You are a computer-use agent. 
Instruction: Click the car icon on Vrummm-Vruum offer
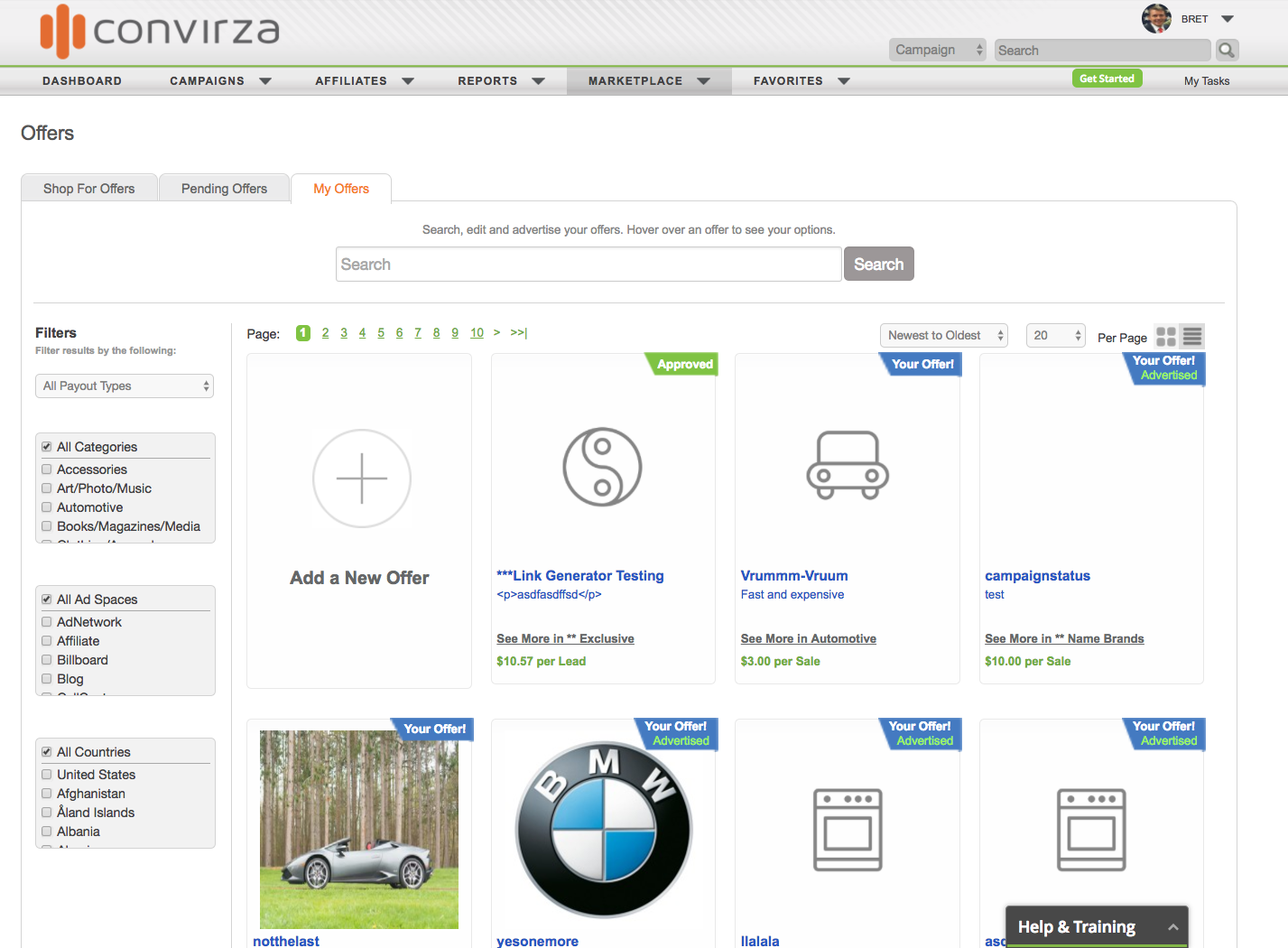click(x=848, y=465)
